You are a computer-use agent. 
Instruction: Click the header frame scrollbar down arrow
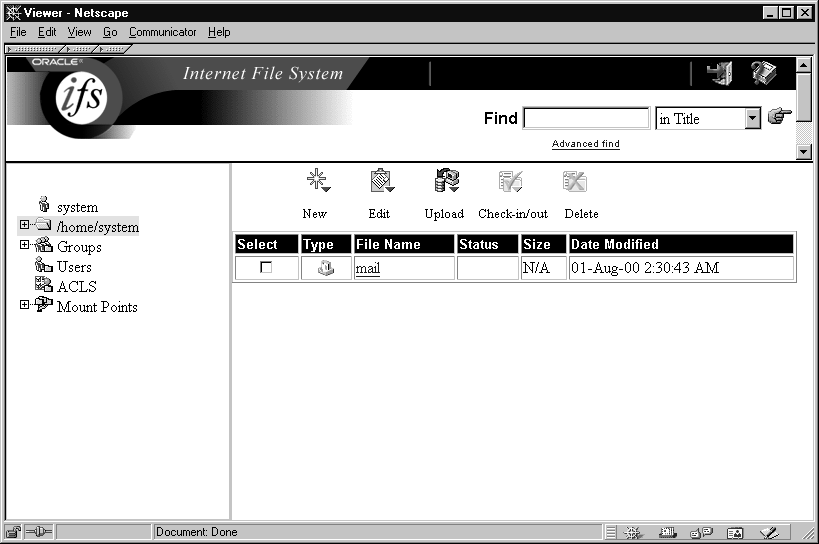pyautogui.click(x=803, y=151)
